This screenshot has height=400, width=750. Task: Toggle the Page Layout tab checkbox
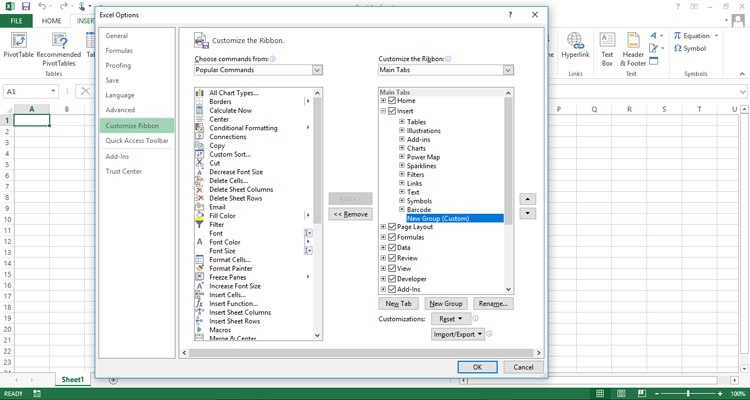tap(392, 227)
